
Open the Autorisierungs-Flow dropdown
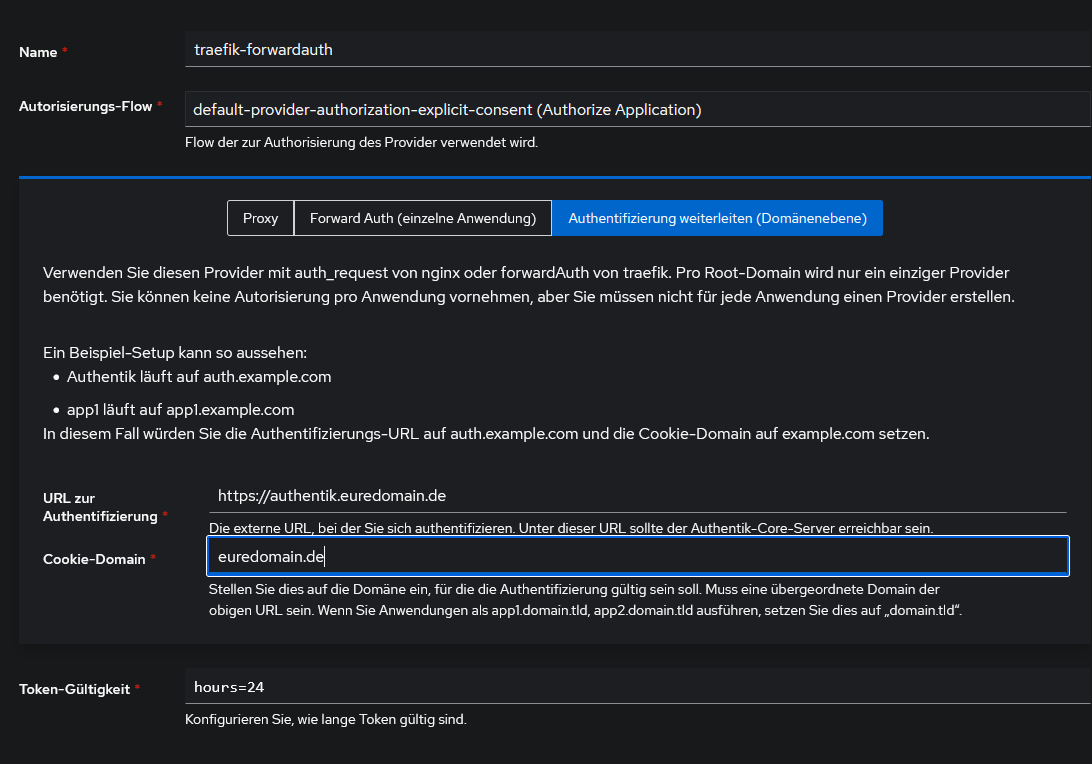click(x=636, y=110)
